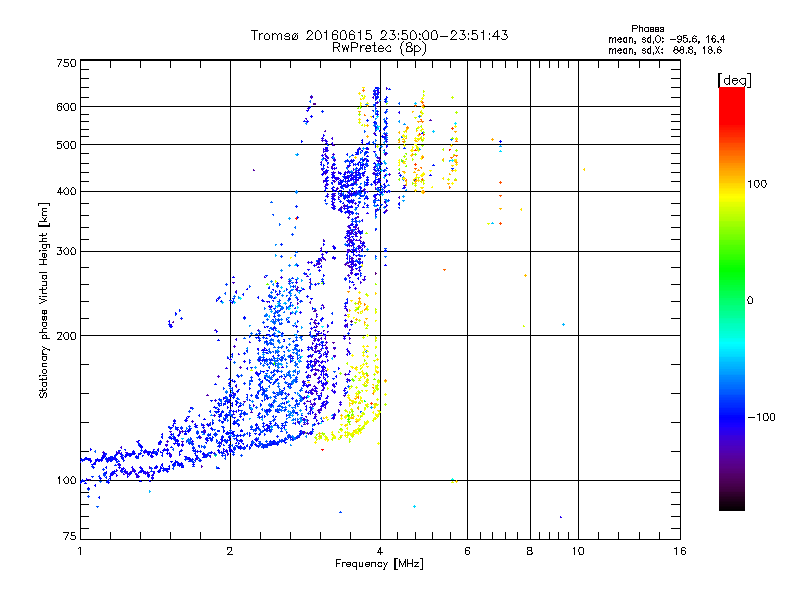Click the x-axis tick label '4'
Viewport: 800px width, 600px height.
(380, 551)
